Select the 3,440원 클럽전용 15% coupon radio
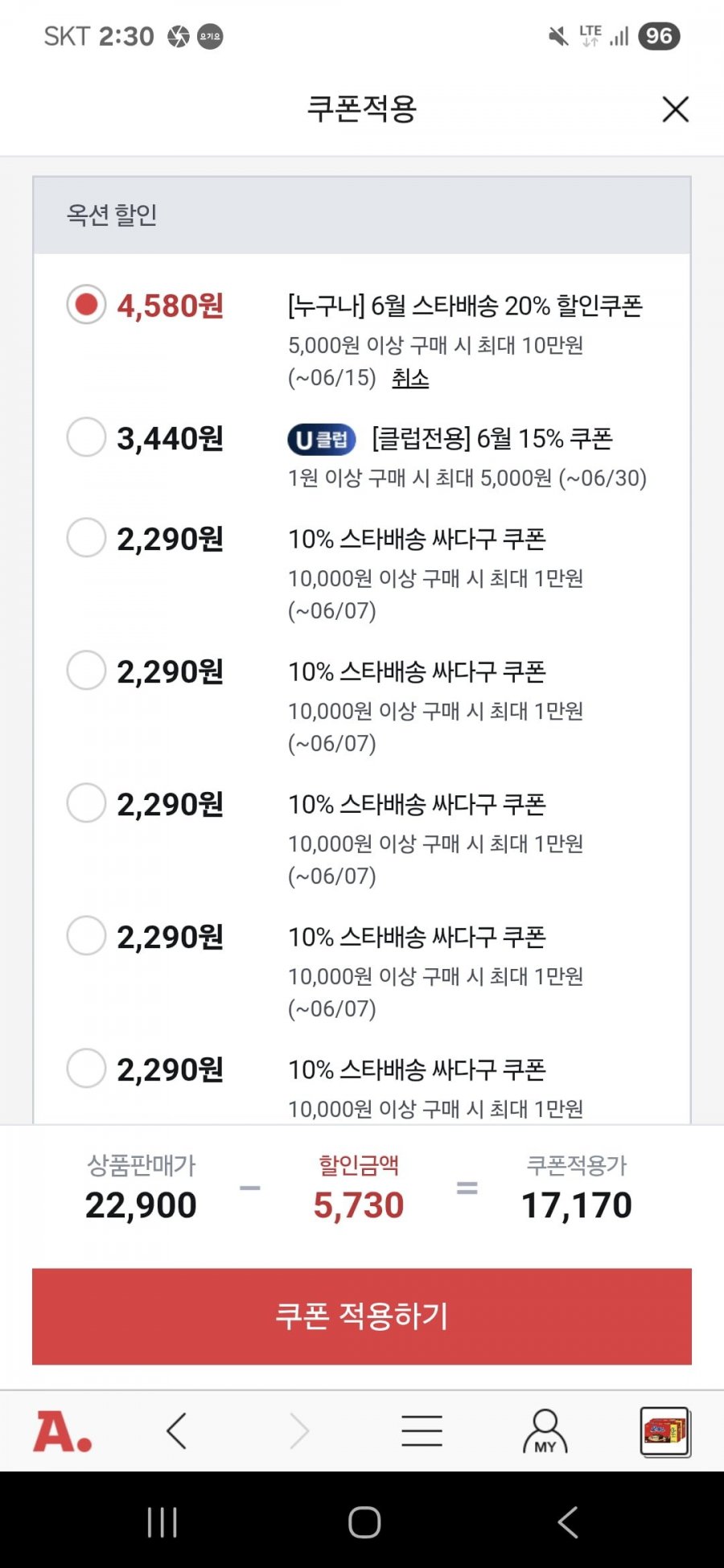 [x=86, y=437]
